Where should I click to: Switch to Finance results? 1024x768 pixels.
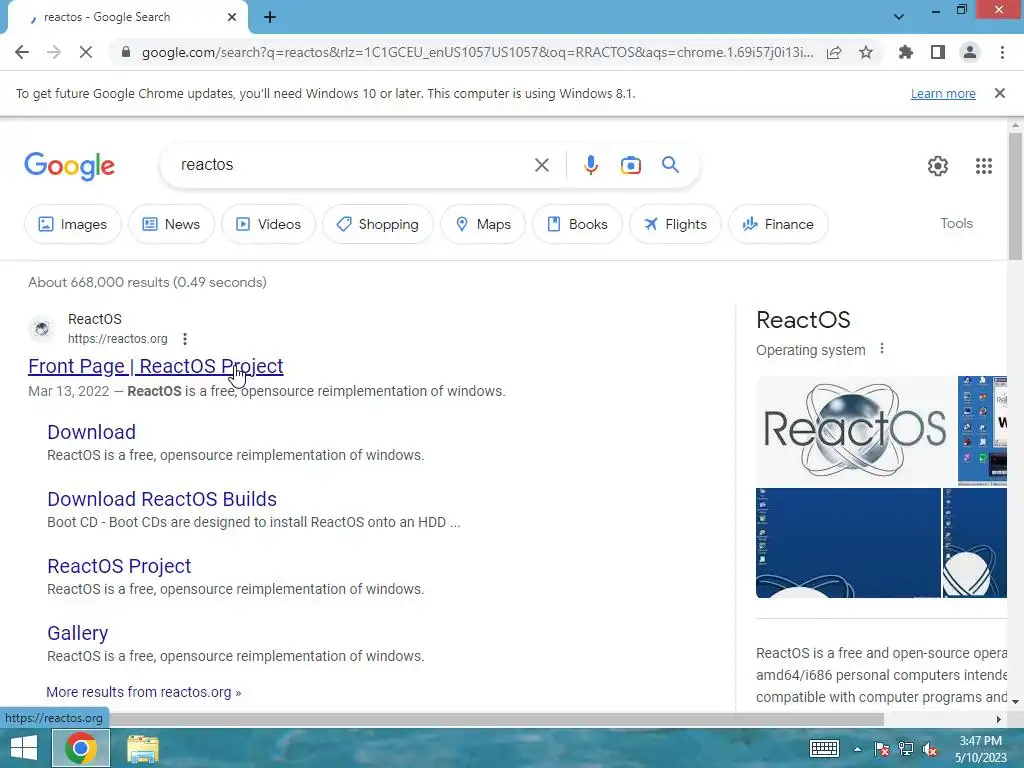[778, 224]
